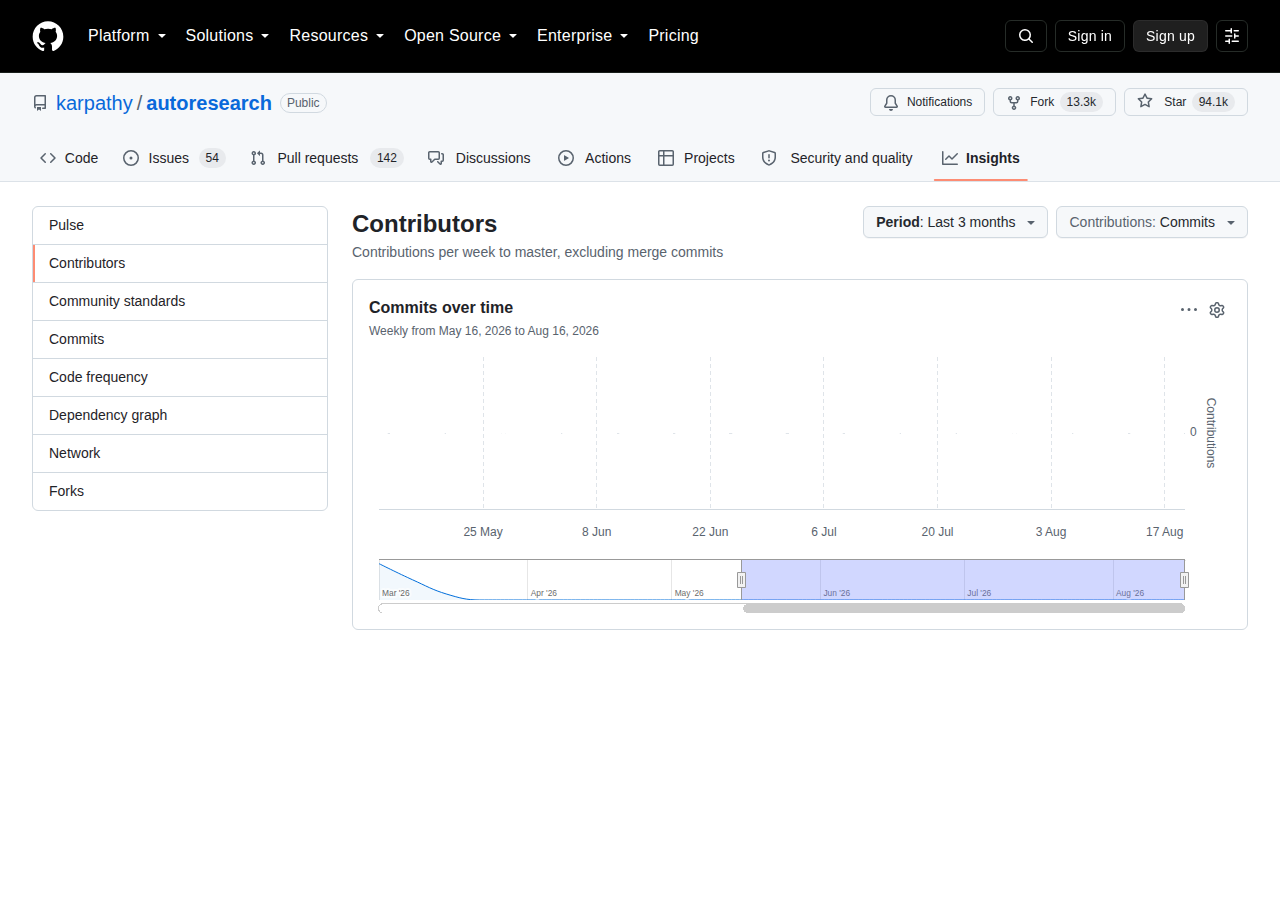Open the Pull requests tab
The width and height of the screenshot is (1280, 900).
[326, 158]
